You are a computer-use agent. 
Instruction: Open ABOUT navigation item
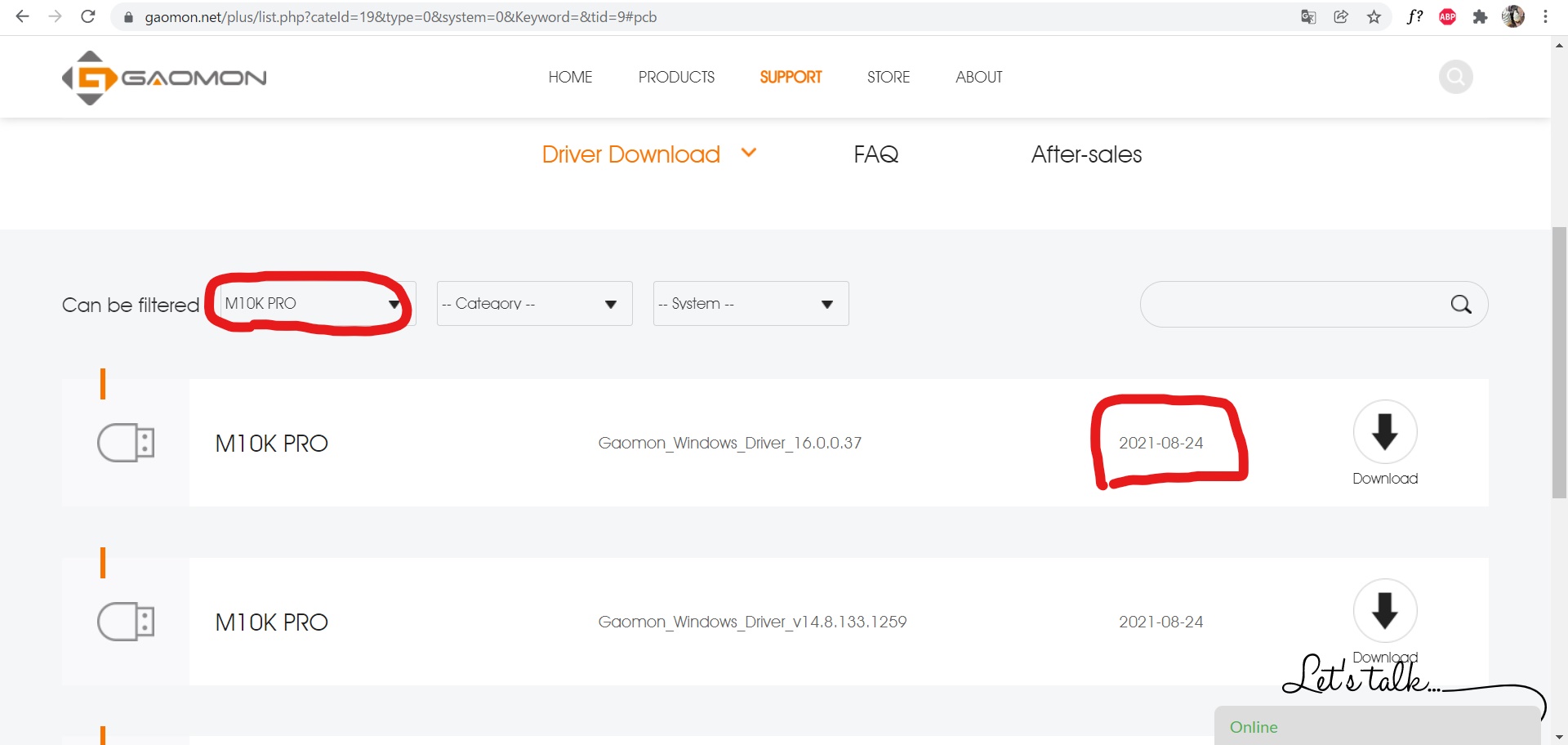click(x=979, y=77)
